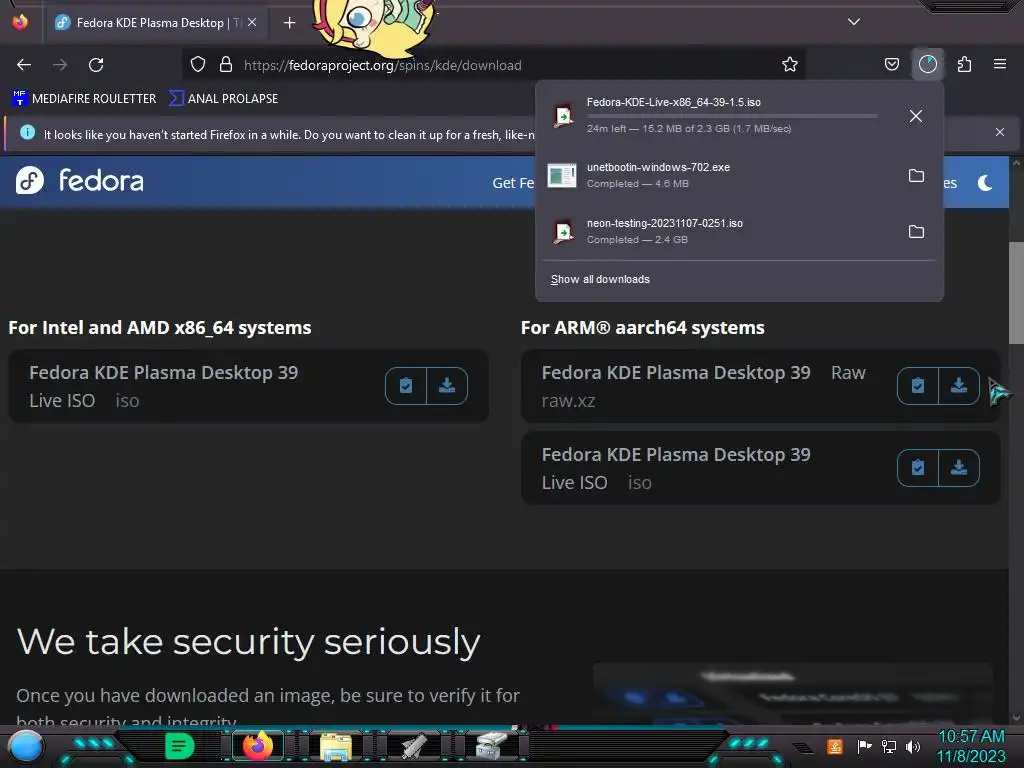
Task: Toggle dark mode with the moon icon
Action: coord(985,183)
